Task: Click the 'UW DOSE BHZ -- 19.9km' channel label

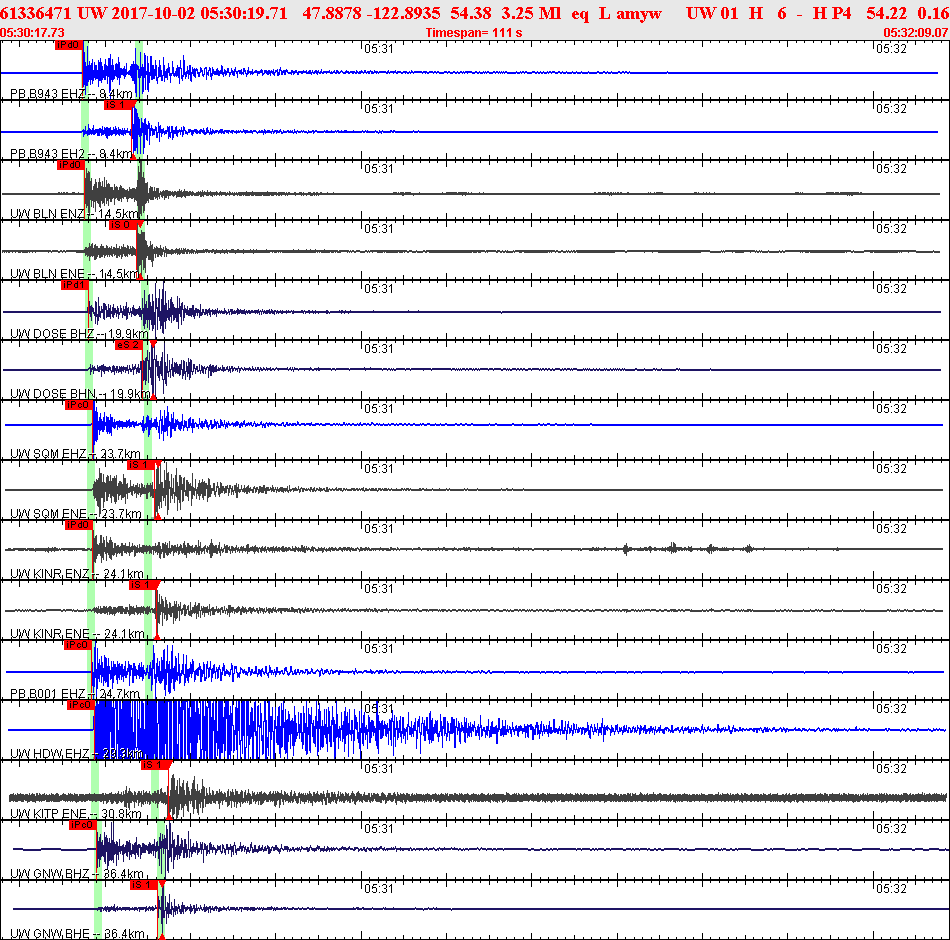Action: [79, 334]
